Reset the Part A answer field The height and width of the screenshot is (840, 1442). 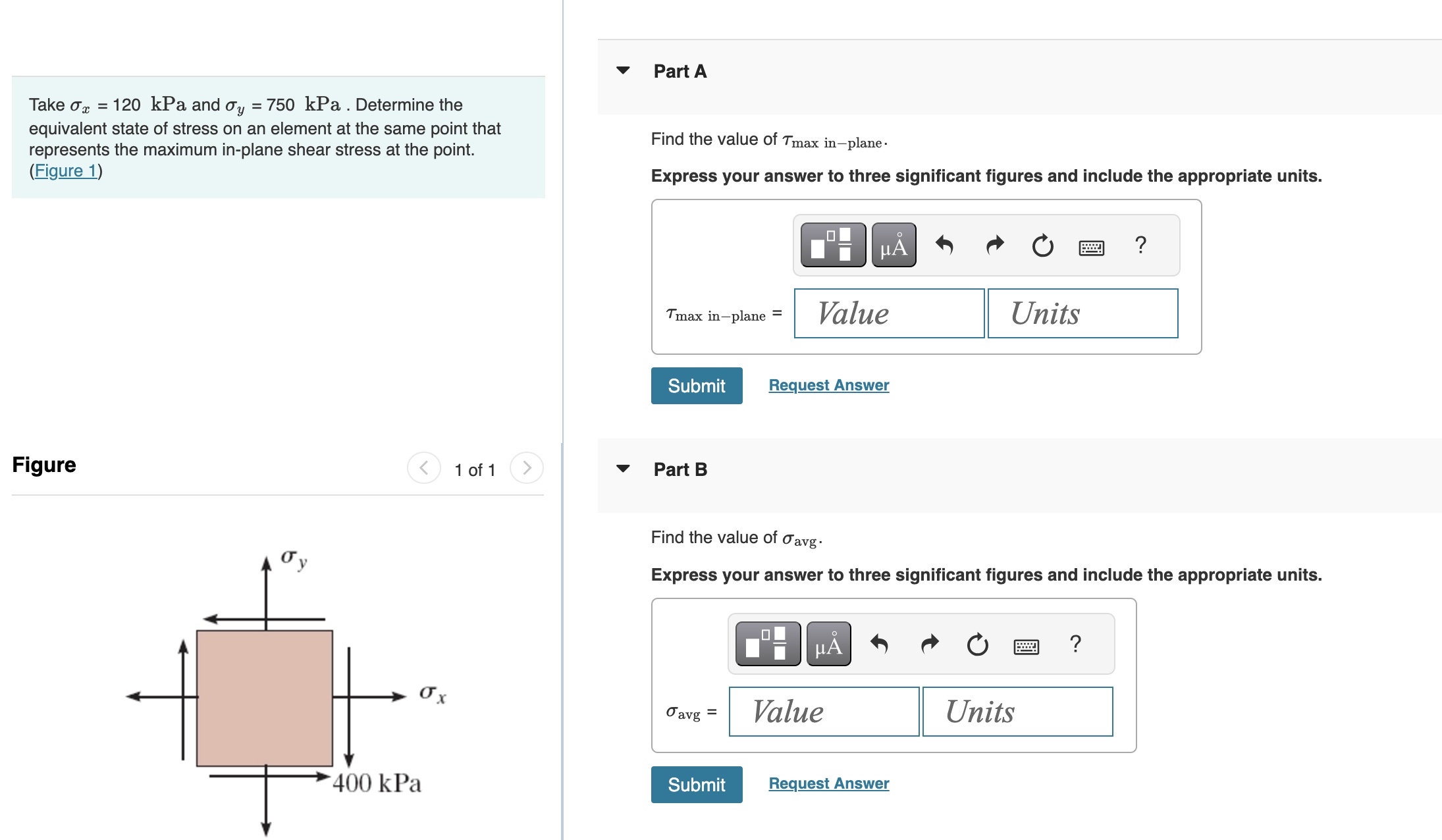[x=1042, y=244]
